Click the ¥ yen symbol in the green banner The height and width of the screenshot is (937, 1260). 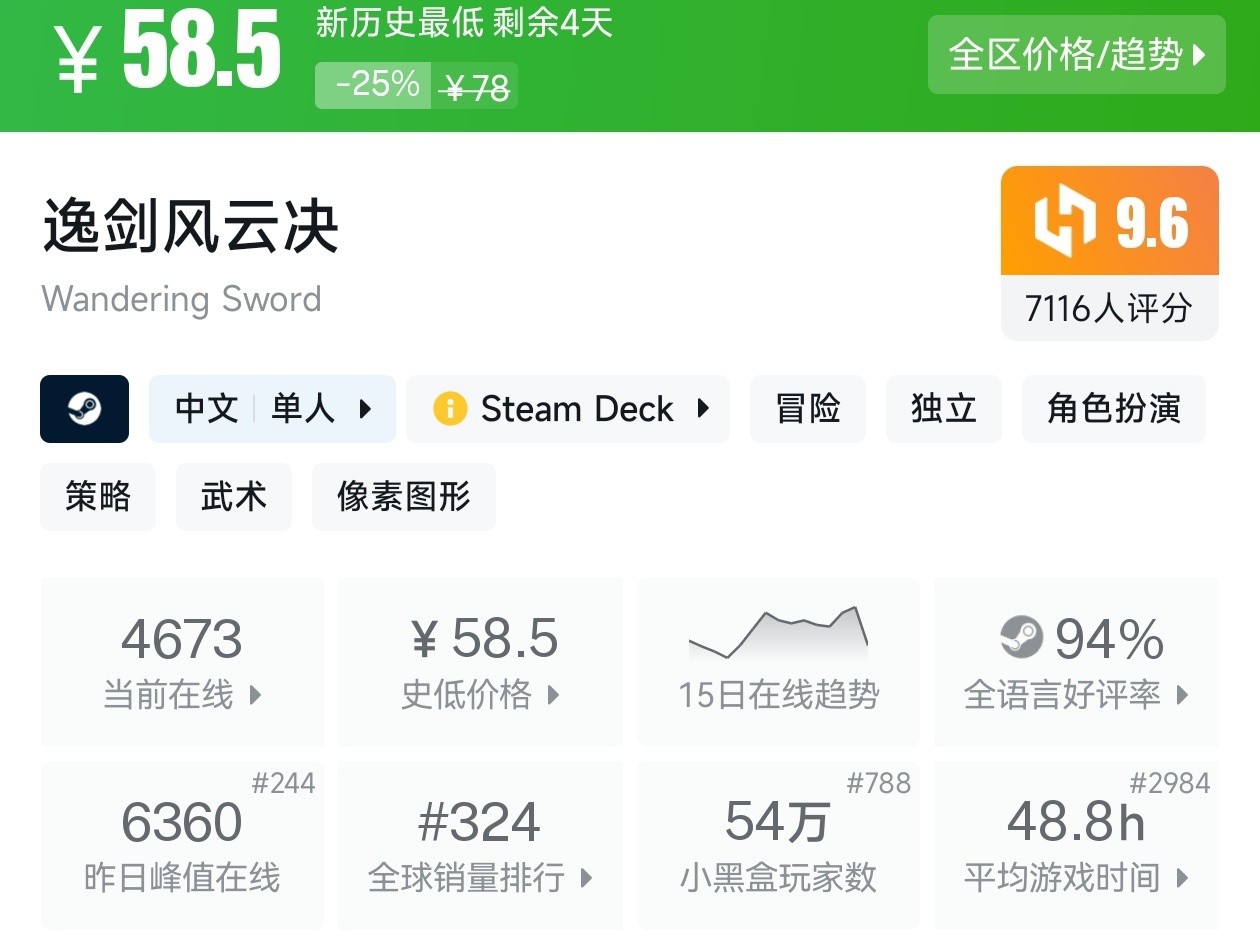pos(77,57)
